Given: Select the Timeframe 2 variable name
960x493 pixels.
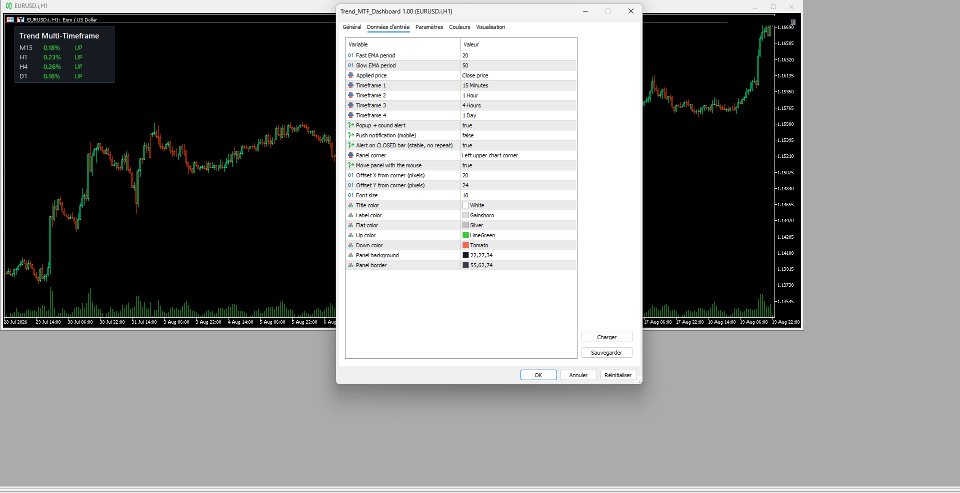Looking at the screenshot, I should click(x=371, y=96).
